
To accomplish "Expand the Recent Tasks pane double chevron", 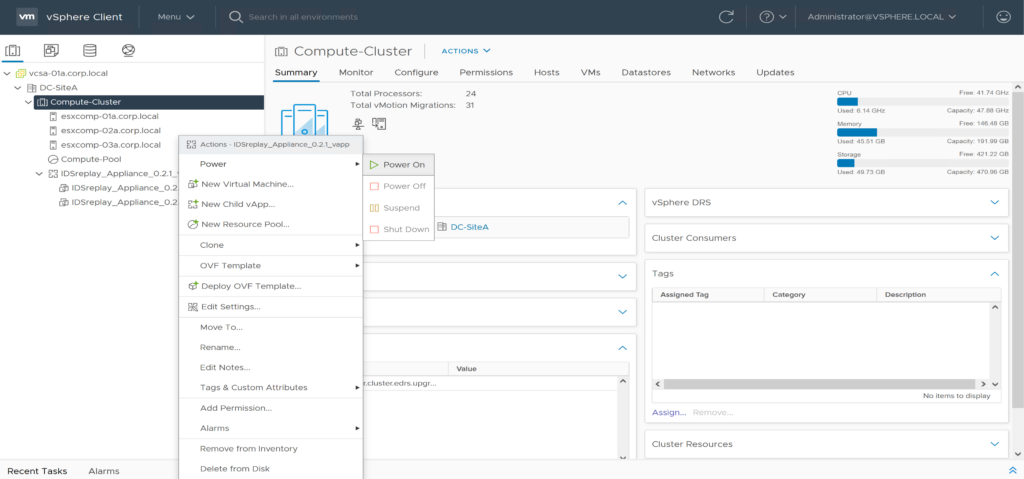I will 1012,471.
